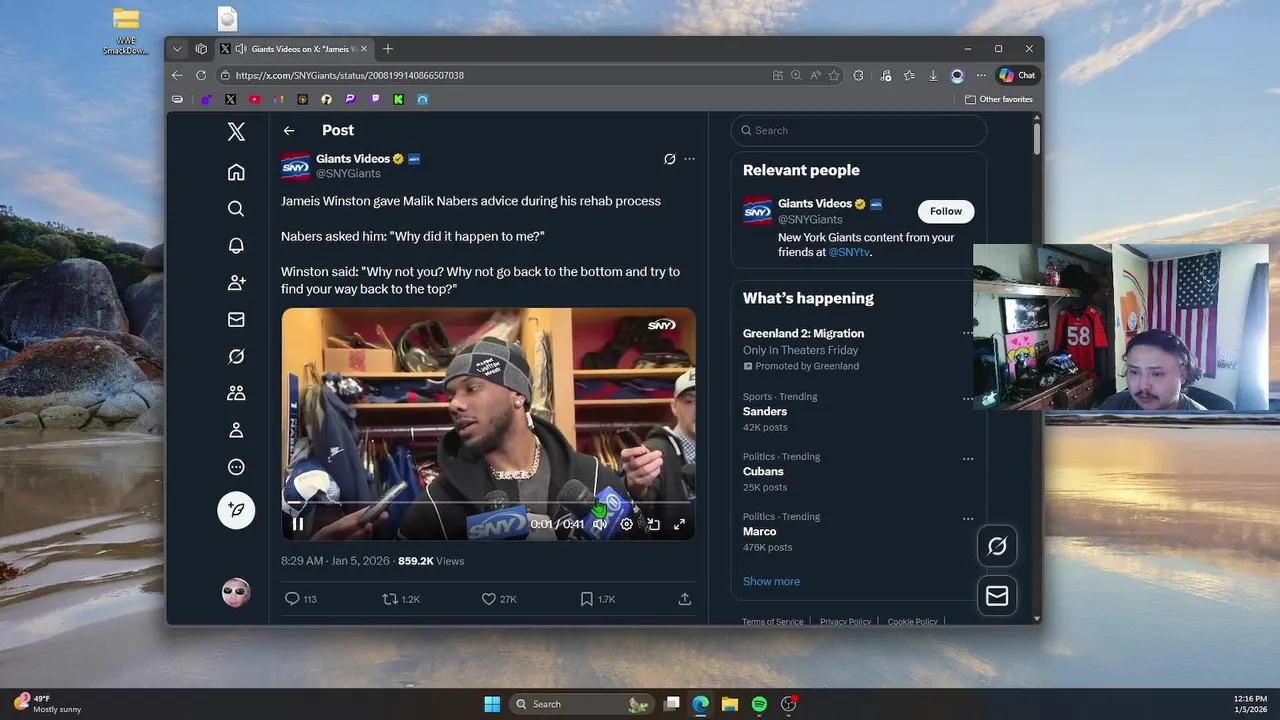Open the More circle menu in sidebar
Image resolution: width=1280 pixels, height=720 pixels.
pos(236,467)
